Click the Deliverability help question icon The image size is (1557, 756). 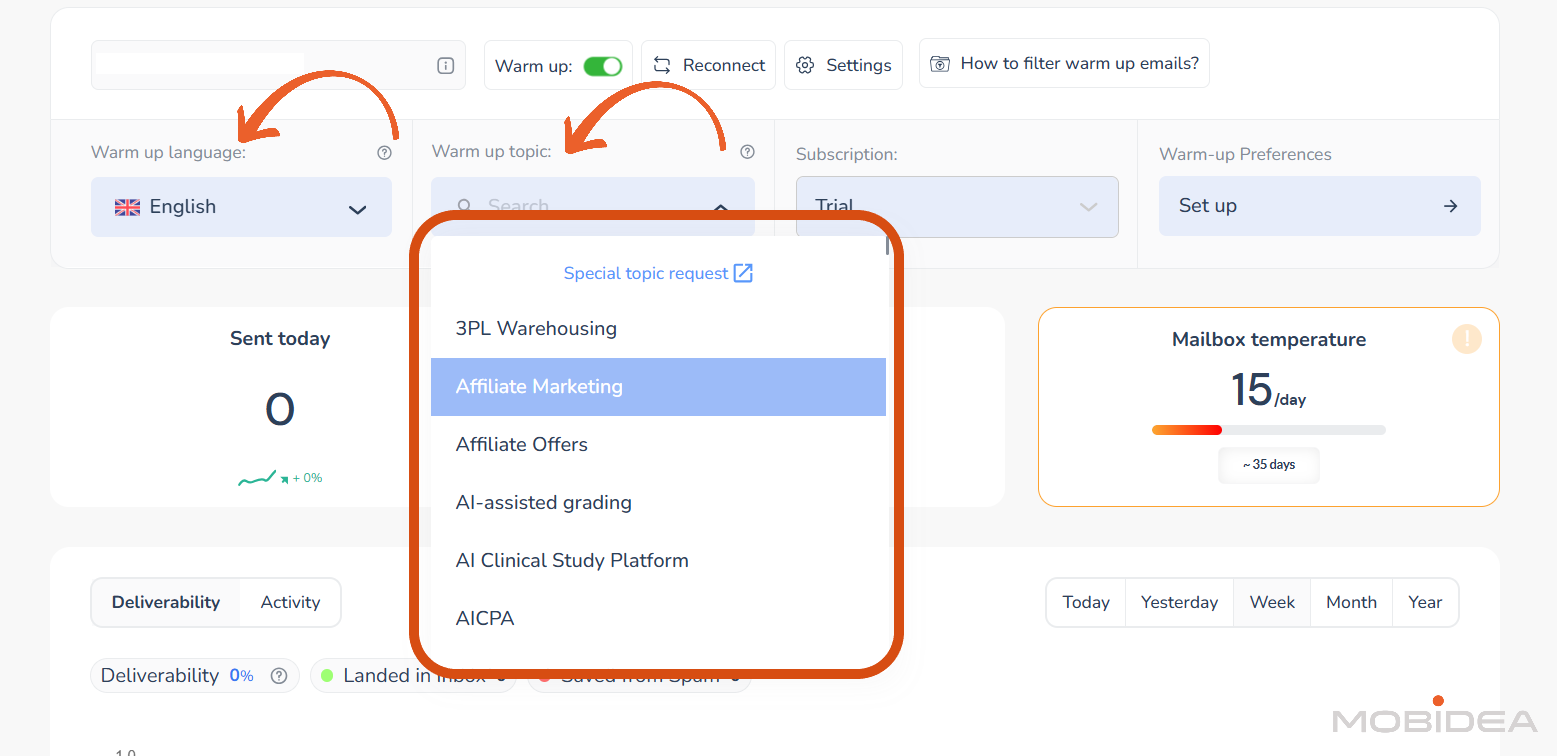click(x=279, y=676)
